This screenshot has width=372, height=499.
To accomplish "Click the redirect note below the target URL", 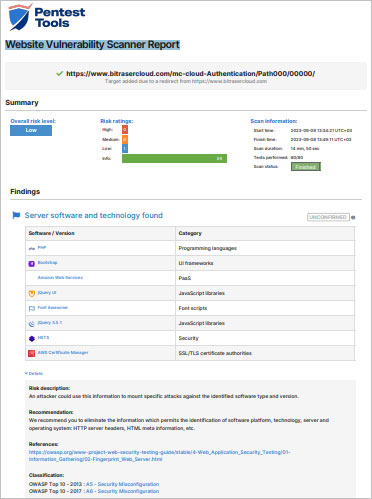I will pos(186,81).
